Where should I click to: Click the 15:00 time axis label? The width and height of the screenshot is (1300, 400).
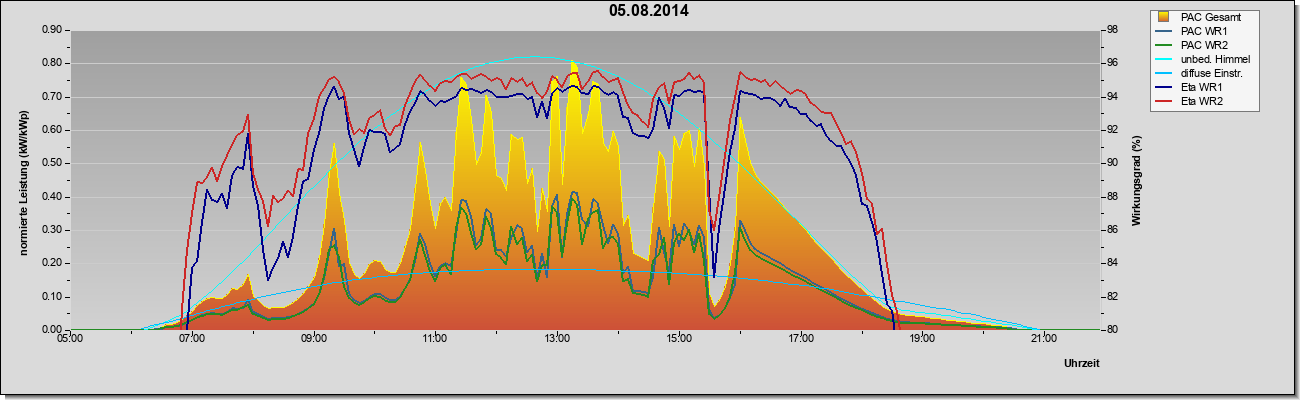[679, 339]
